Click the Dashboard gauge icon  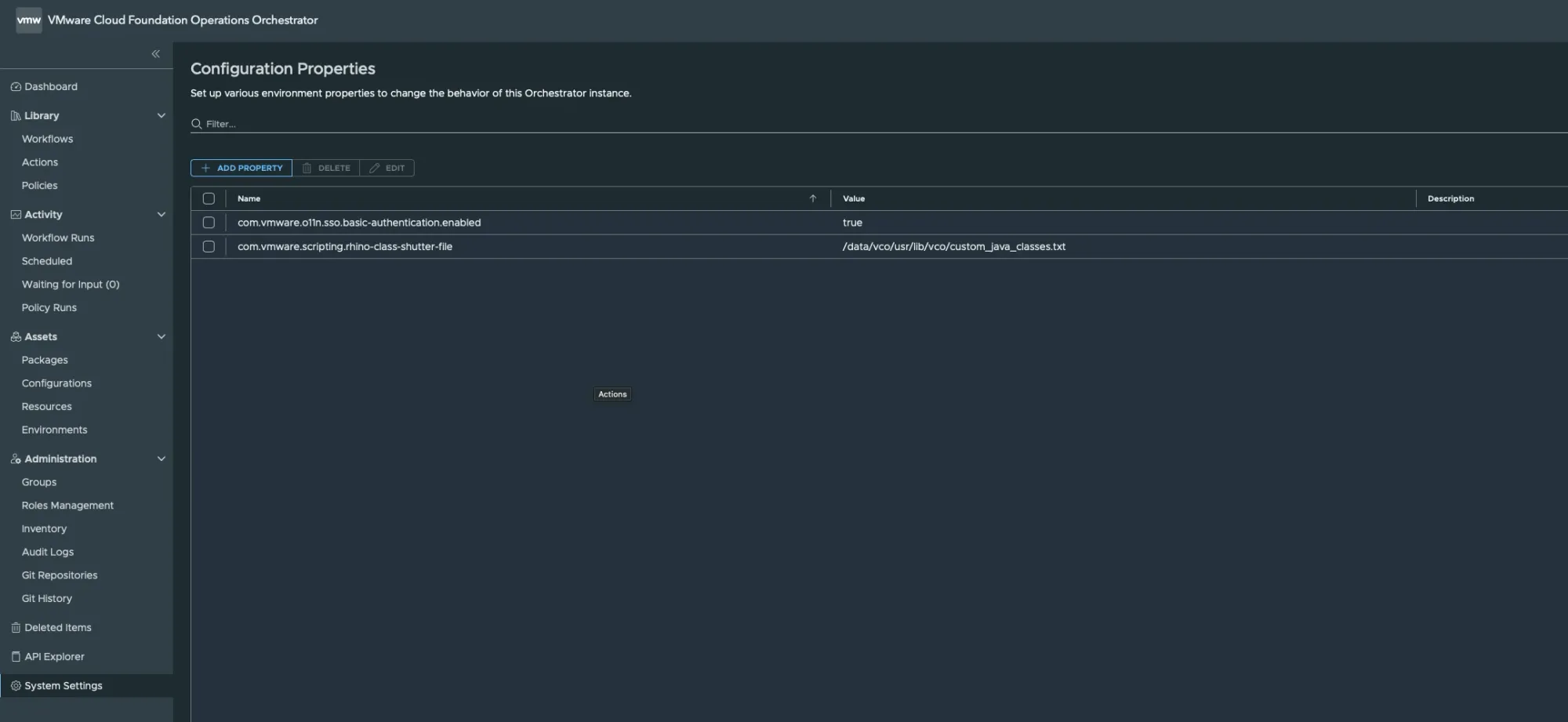(16, 87)
